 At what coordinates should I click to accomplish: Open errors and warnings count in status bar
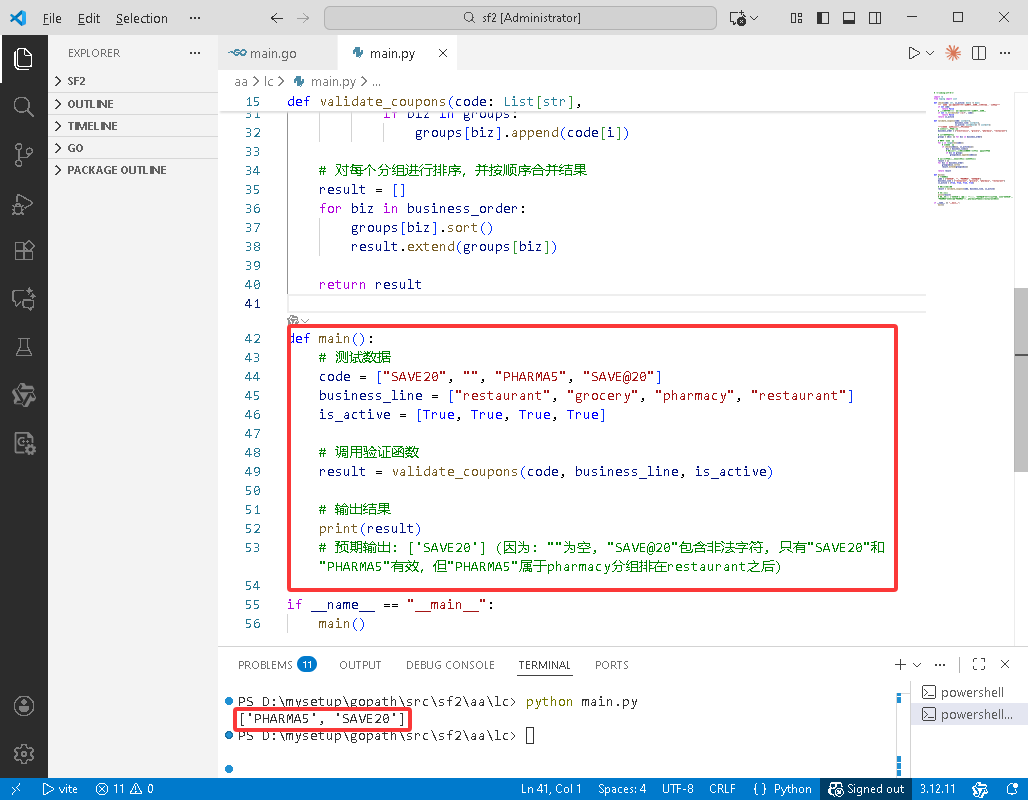(x=124, y=789)
